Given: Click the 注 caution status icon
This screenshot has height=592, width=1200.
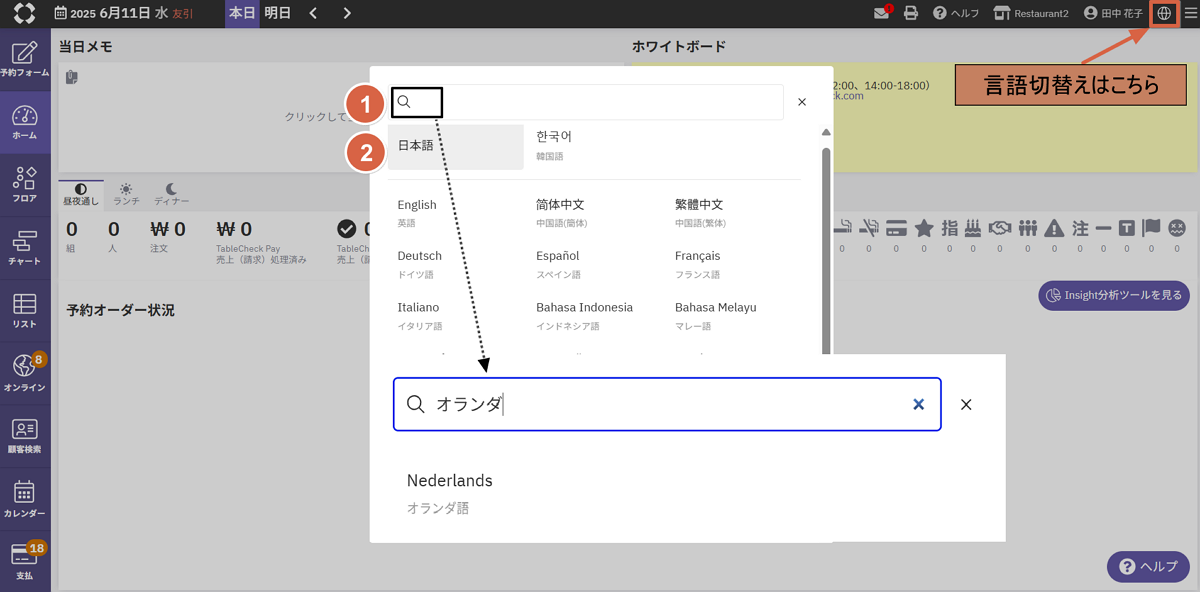Looking at the screenshot, I should click(1080, 227).
